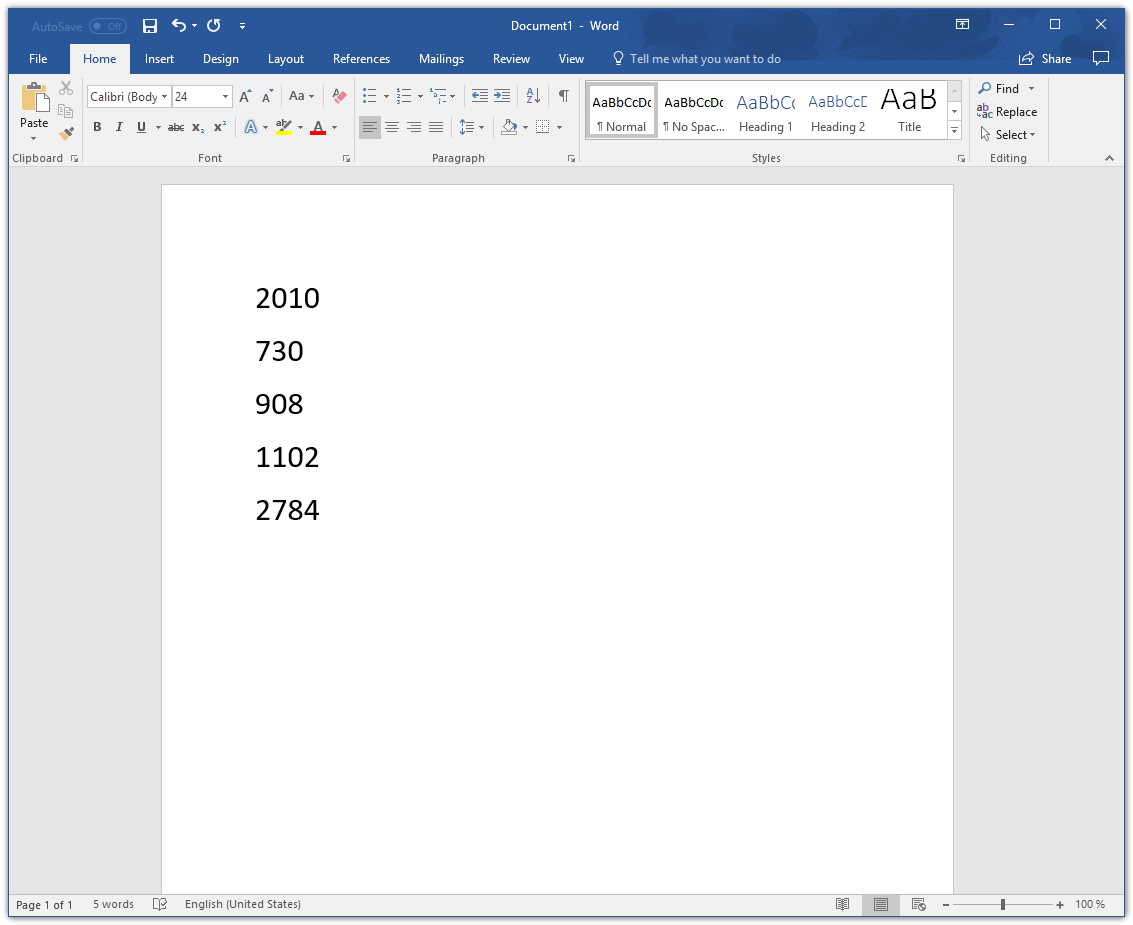Apply yellow text highlight color
Viewport: 1133px width, 925px height.
point(284,127)
